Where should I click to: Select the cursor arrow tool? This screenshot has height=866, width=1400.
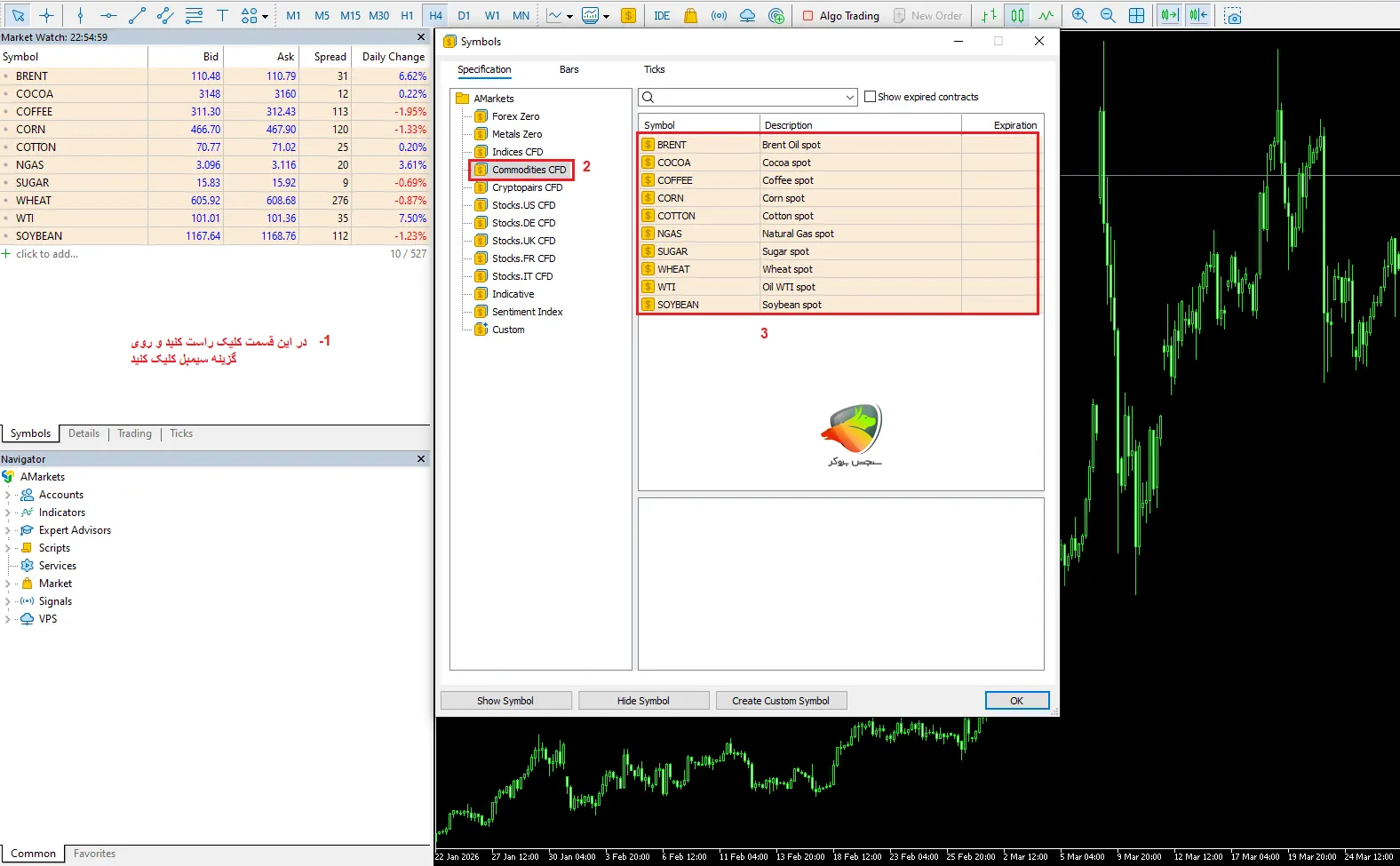pyautogui.click(x=18, y=15)
